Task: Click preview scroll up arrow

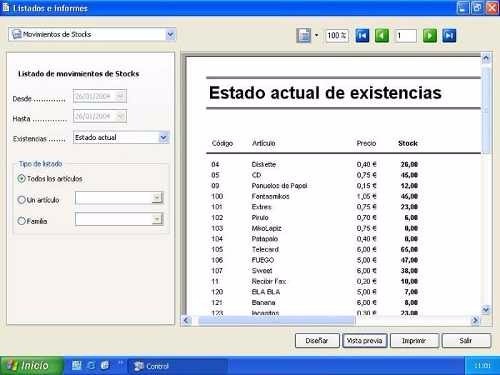Action: [486, 59]
